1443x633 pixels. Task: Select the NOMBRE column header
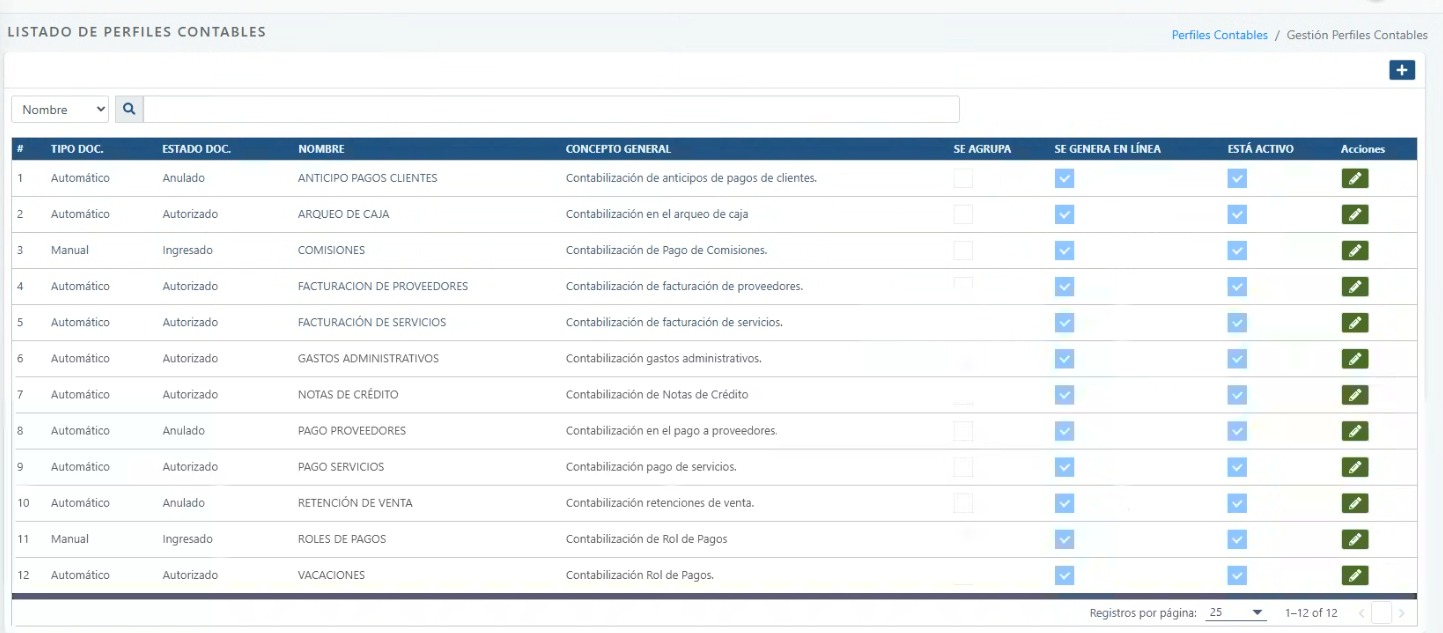pyautogui.click(x=322, y=148)
